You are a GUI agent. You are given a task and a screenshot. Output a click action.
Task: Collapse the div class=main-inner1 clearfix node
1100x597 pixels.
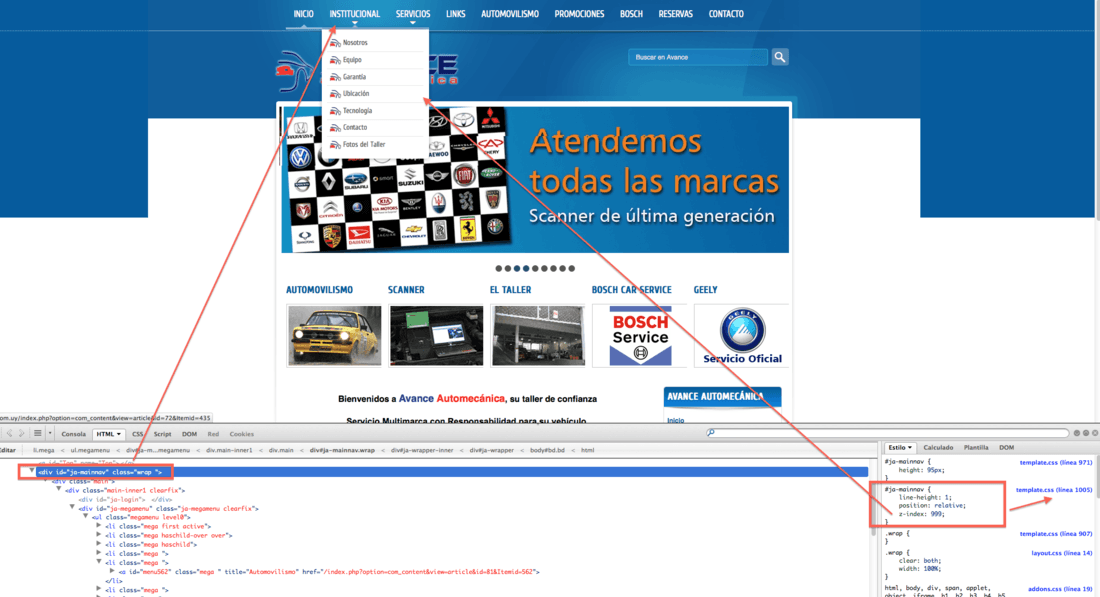pyautogui.click(x=59, y=490)
